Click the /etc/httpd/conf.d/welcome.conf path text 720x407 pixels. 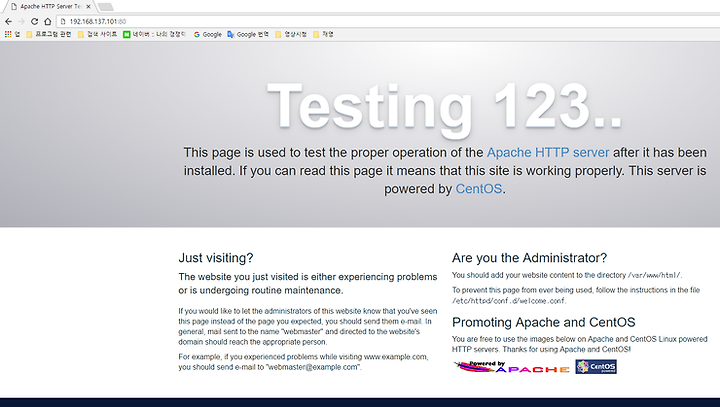tap(508, 301)
